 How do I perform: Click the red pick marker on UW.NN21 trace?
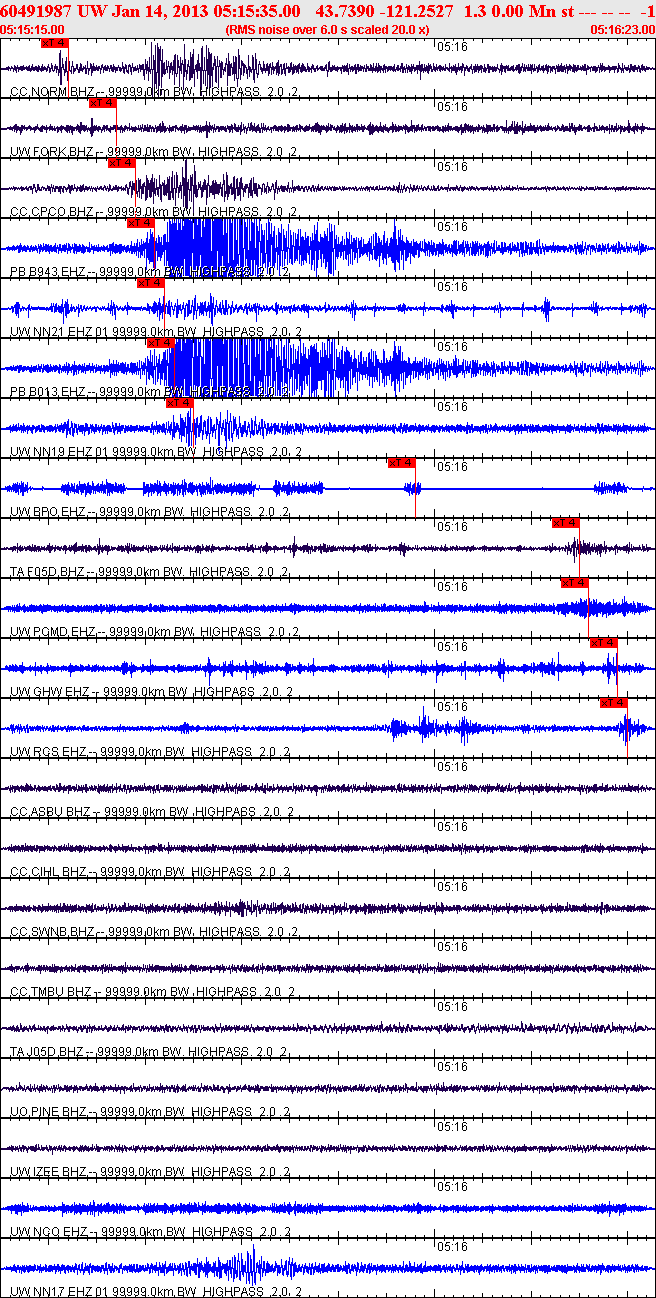150,283
